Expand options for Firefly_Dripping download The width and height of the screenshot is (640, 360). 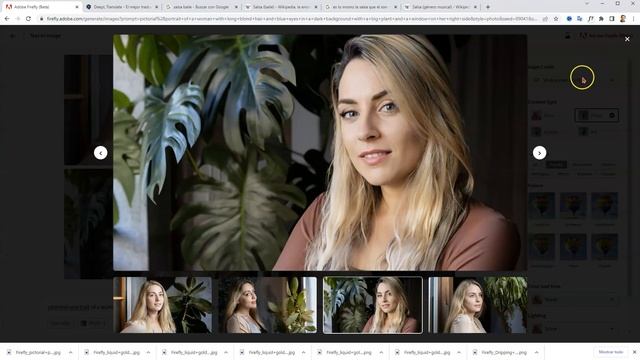(536, 352)
